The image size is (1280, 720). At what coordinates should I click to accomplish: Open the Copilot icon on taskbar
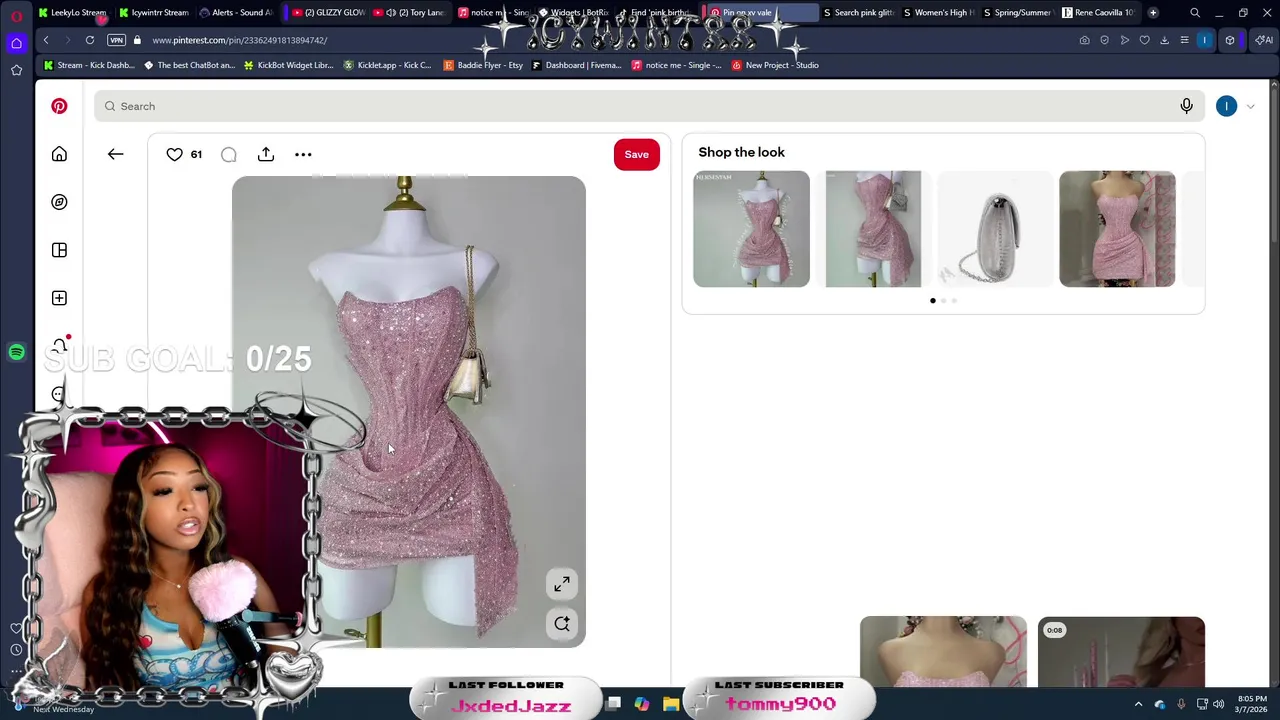[642, 704]
